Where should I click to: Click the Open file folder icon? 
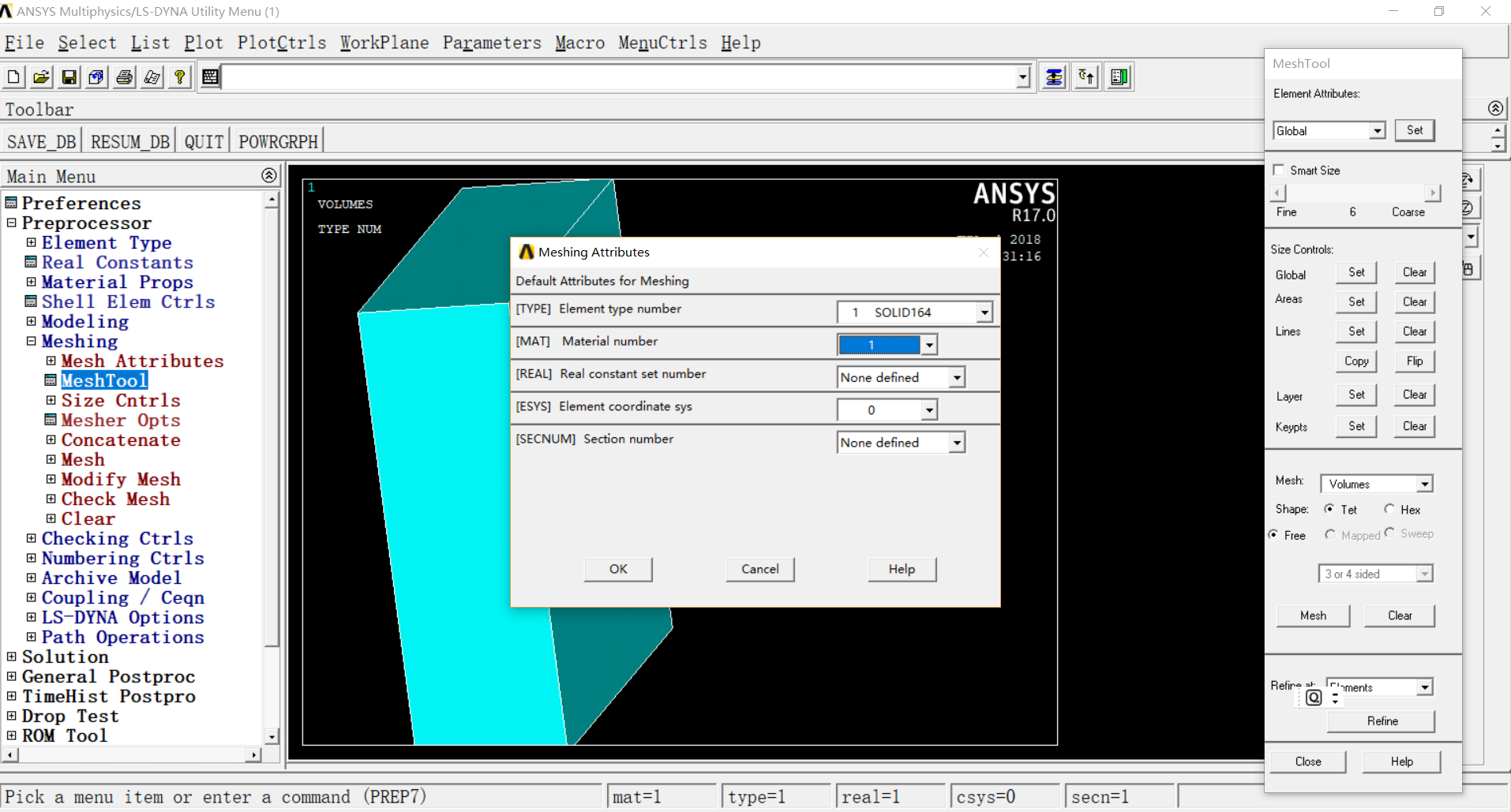(41, 77)
